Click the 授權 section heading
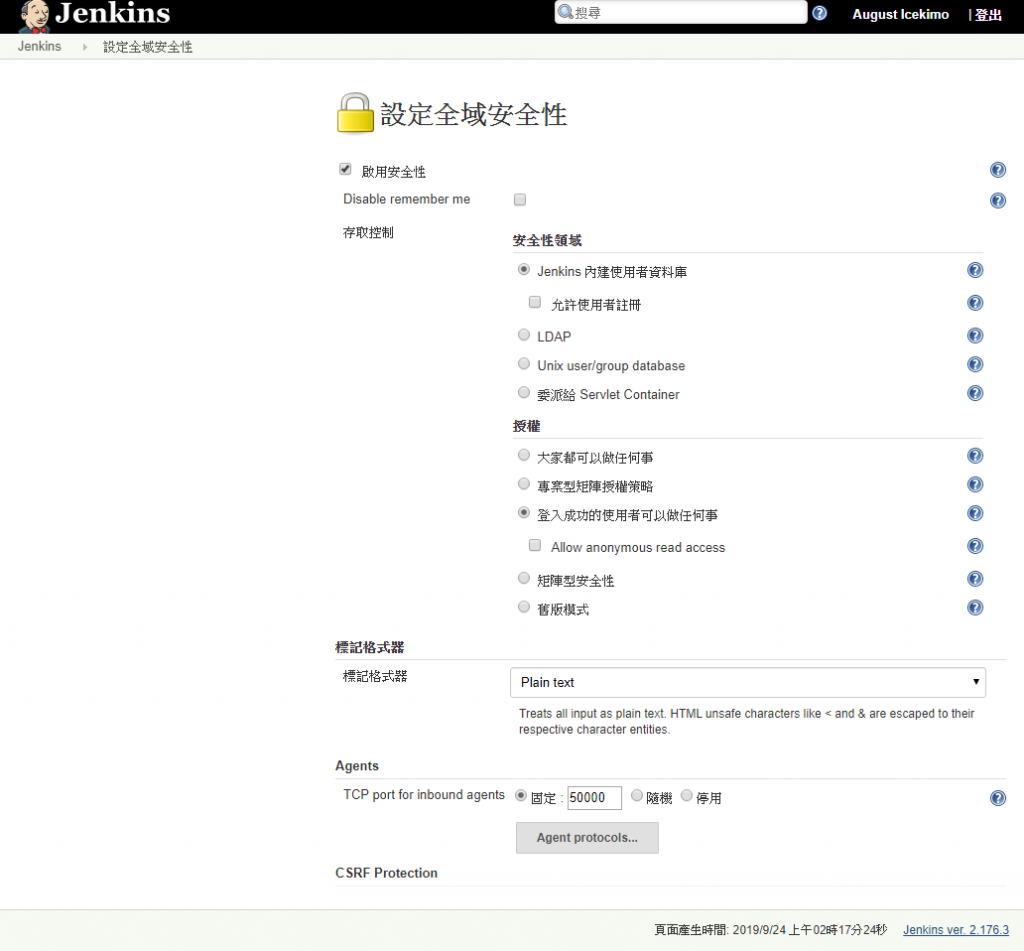Image resolution: width=1024 pixels, height=951 pixels. pyautogui.click(x=526, y=426)
